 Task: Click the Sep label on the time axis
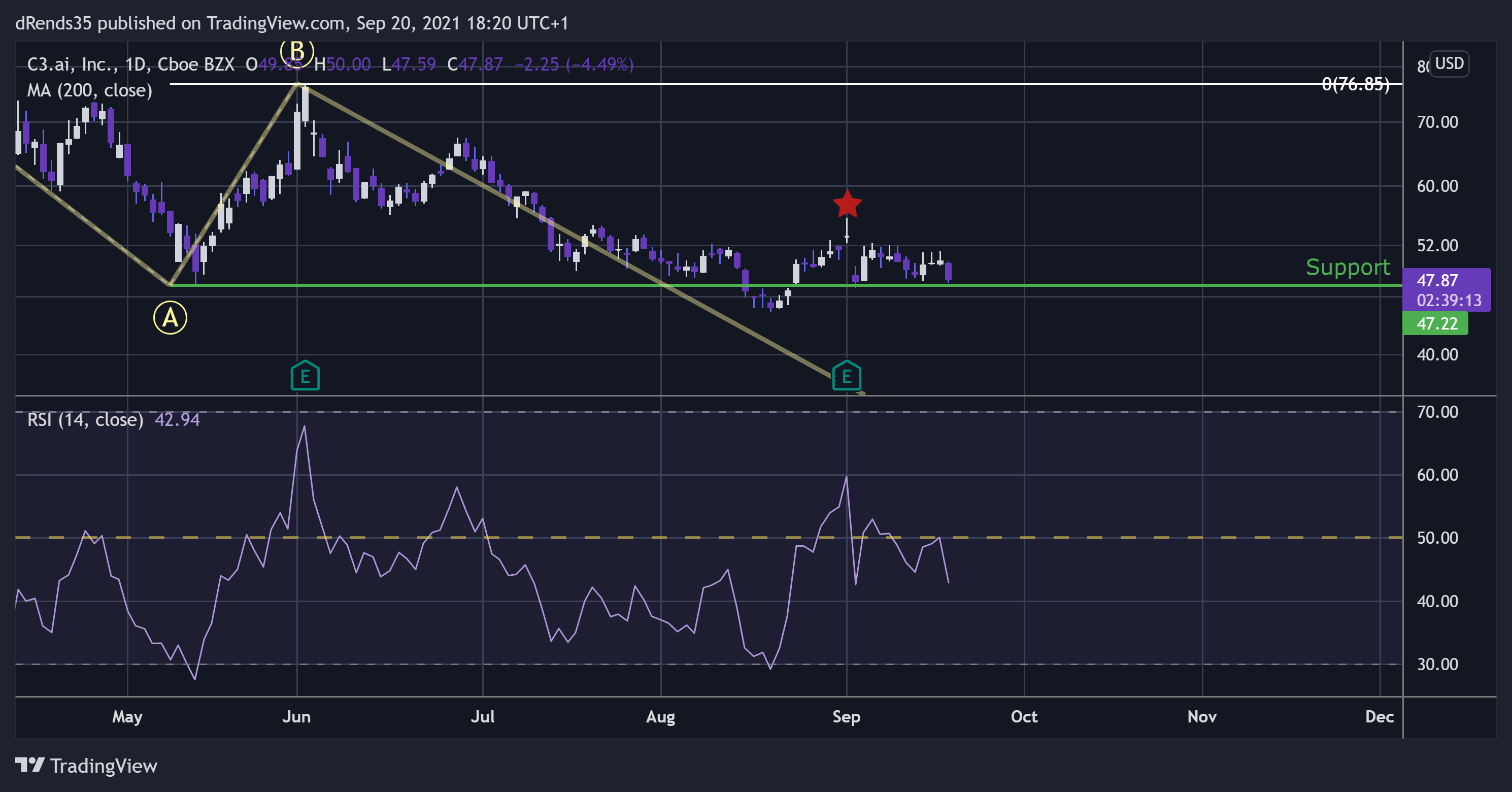pos(847,717)
